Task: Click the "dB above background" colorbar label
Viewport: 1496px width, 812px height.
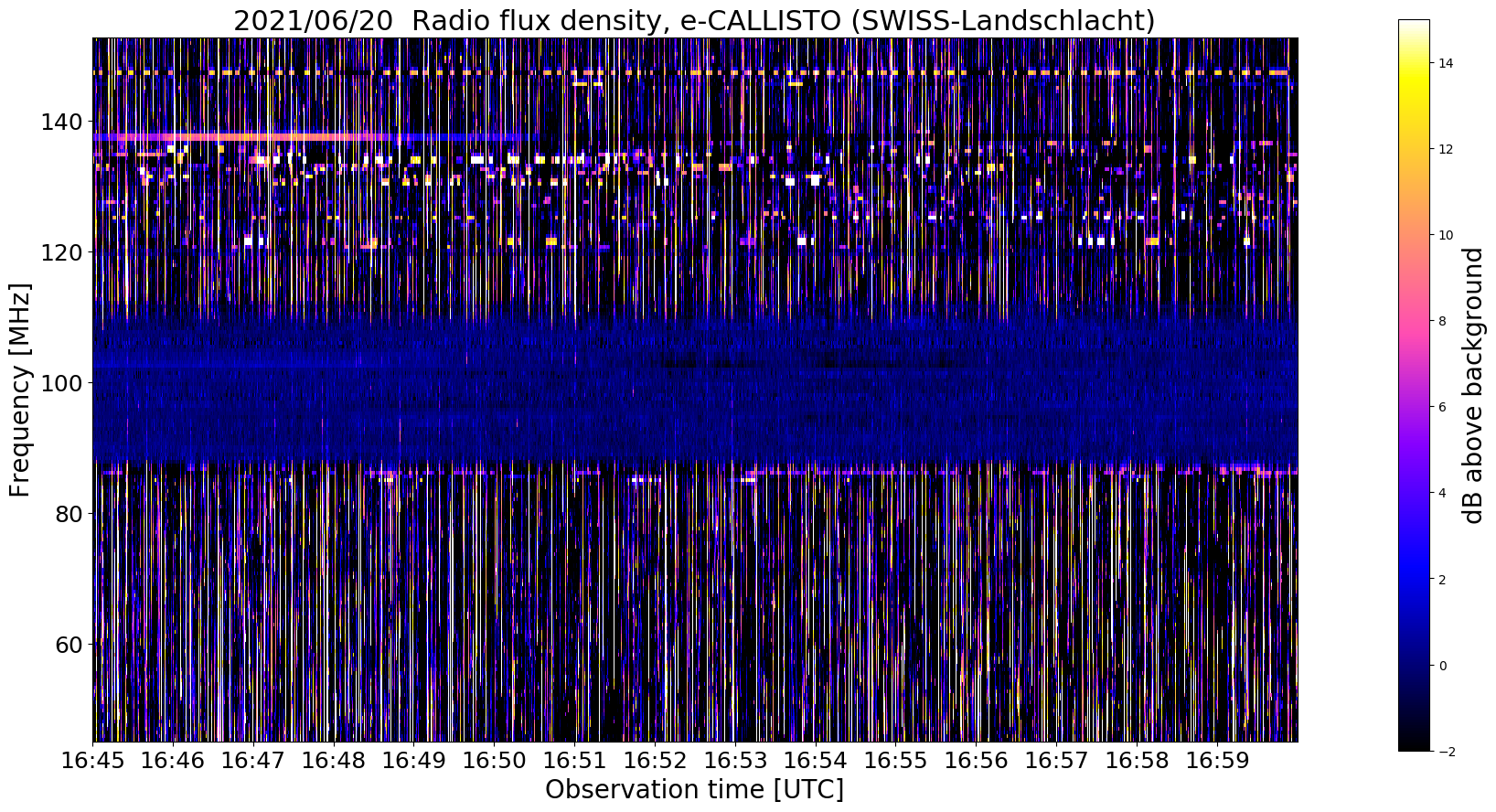Action: [1473, 385]
